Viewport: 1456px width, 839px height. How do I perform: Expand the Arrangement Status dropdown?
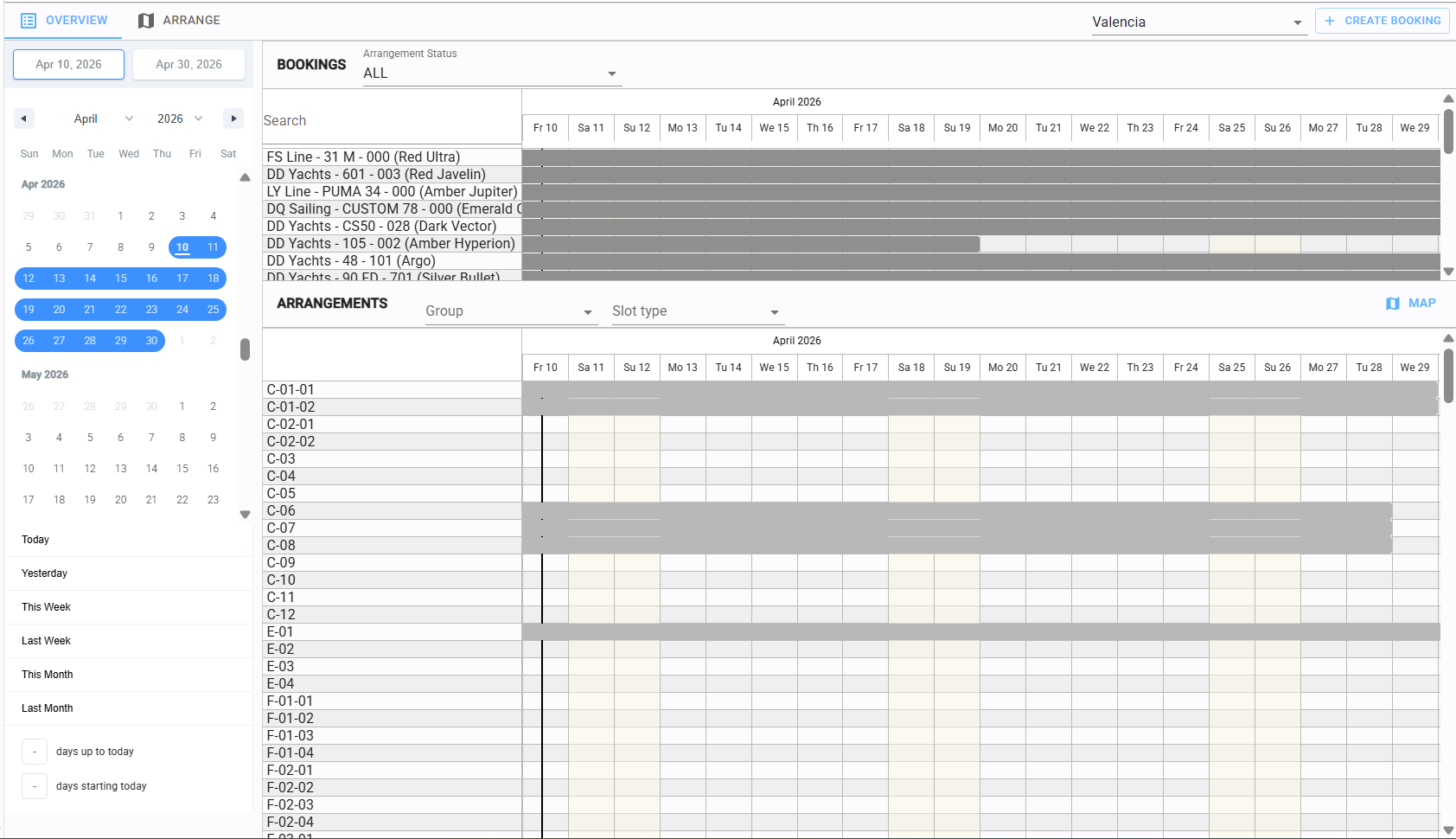pyautogui.click(x=490, y=74)
